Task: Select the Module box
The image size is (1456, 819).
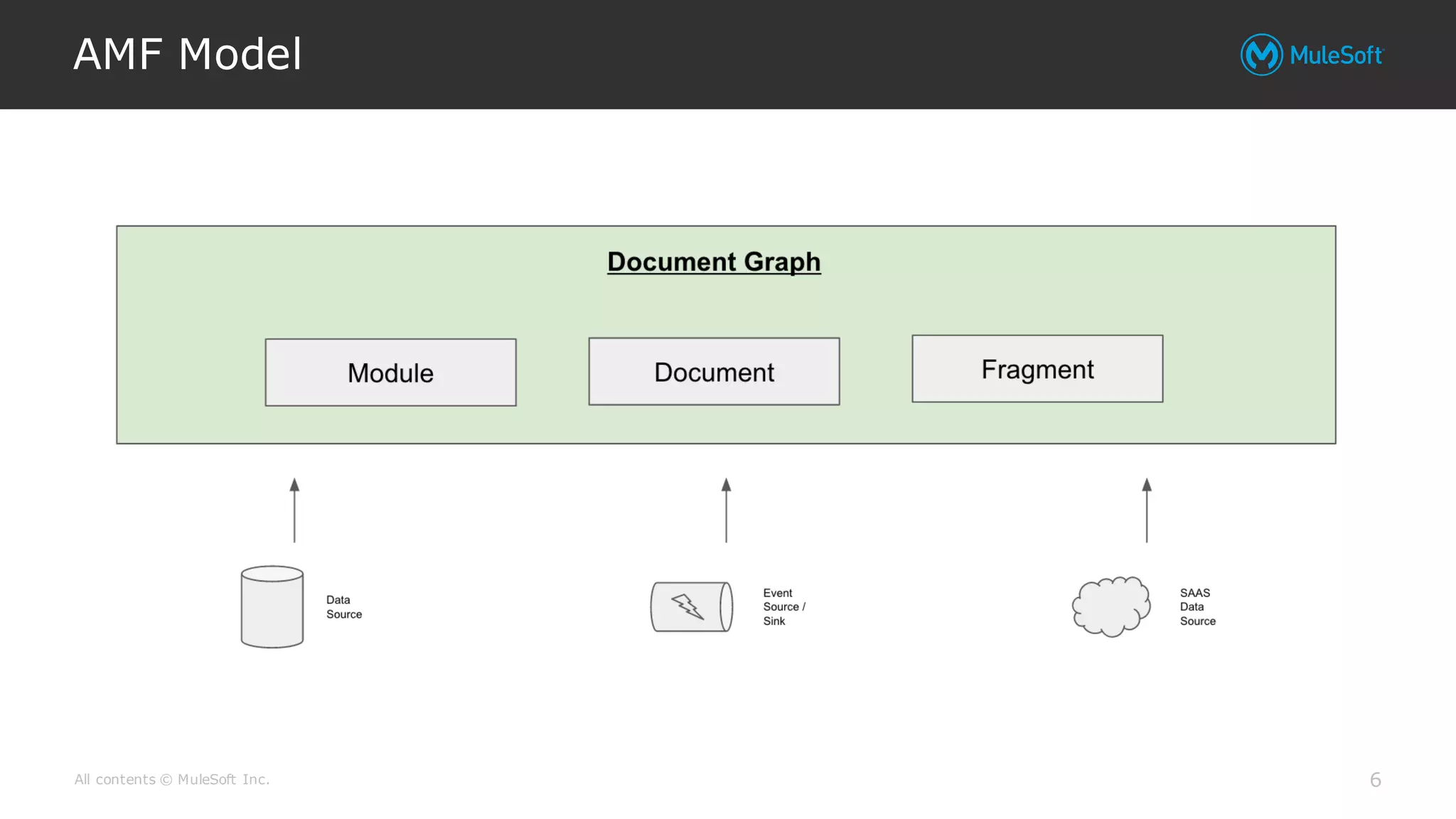Action: pos(390,373)
